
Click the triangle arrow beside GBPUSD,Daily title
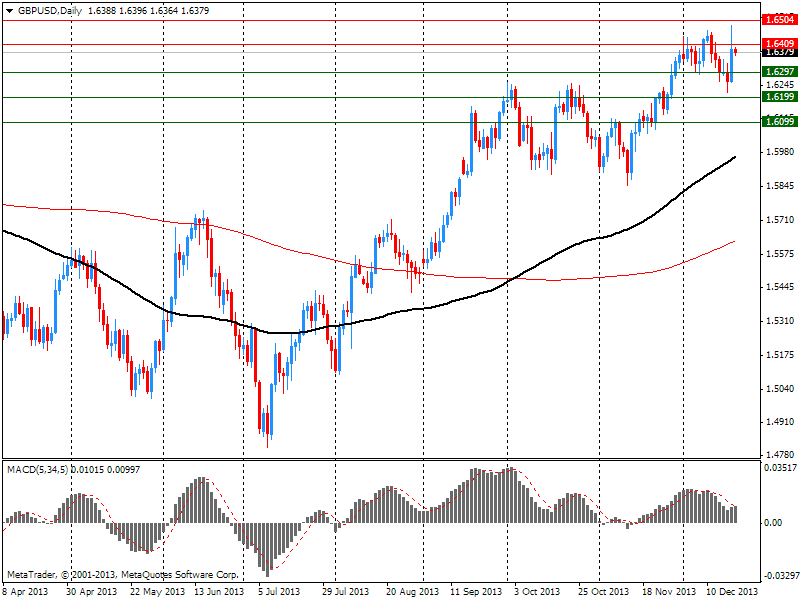click(10, 11)
